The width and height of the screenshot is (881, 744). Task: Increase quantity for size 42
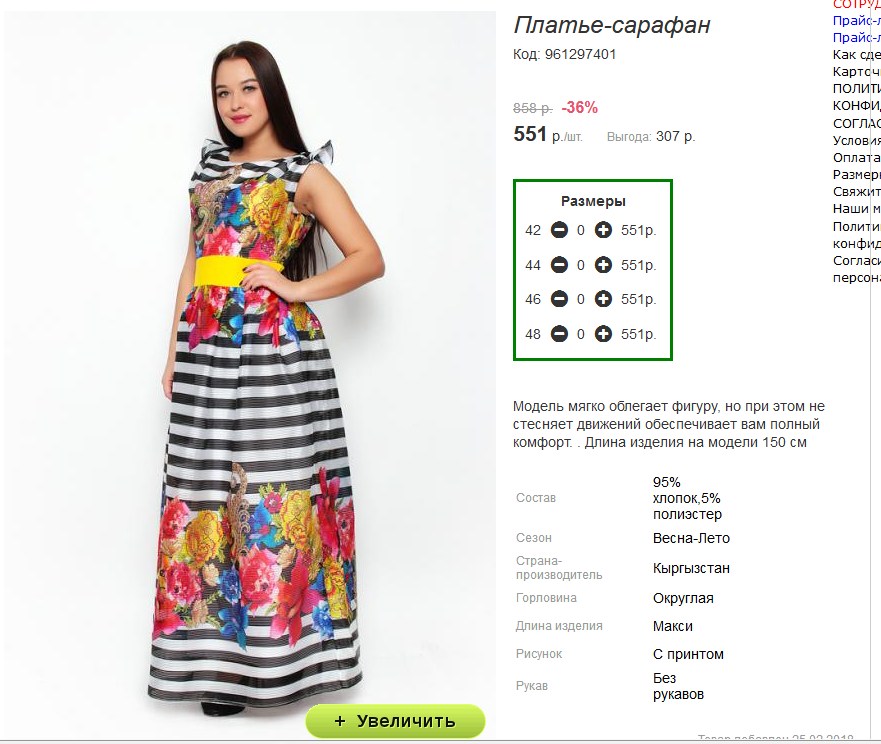pyautogui.click(x=603, y=230)
